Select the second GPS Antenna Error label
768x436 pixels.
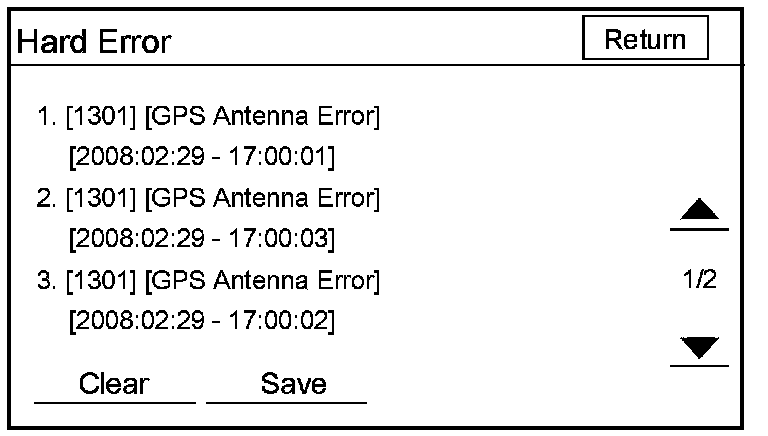click(263, 200)
